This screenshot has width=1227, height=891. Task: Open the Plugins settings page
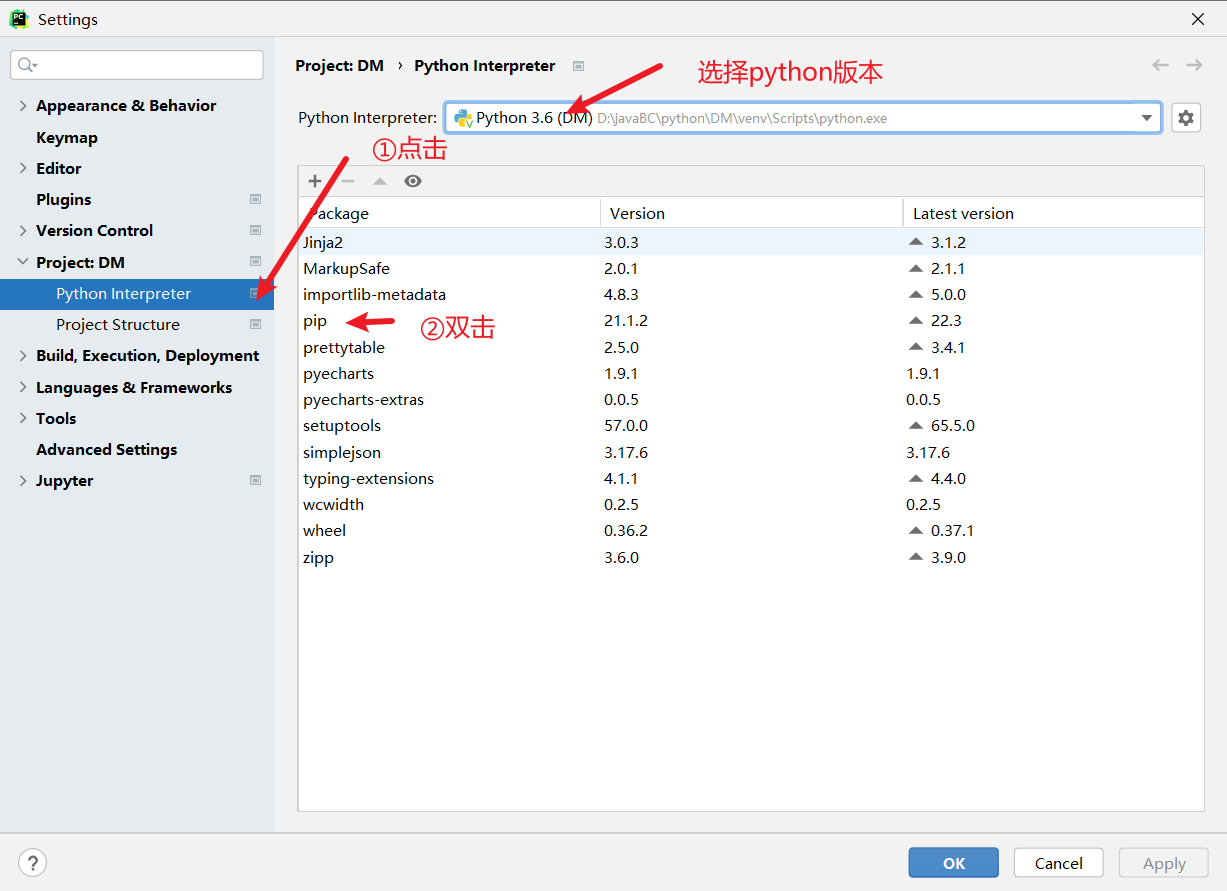pos(64,200)
